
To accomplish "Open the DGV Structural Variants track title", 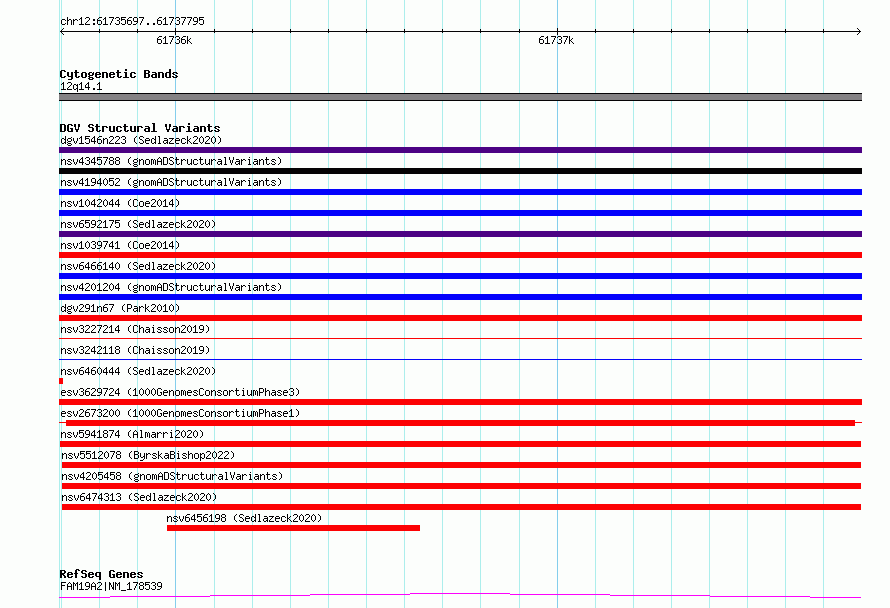I will (140, 128).
